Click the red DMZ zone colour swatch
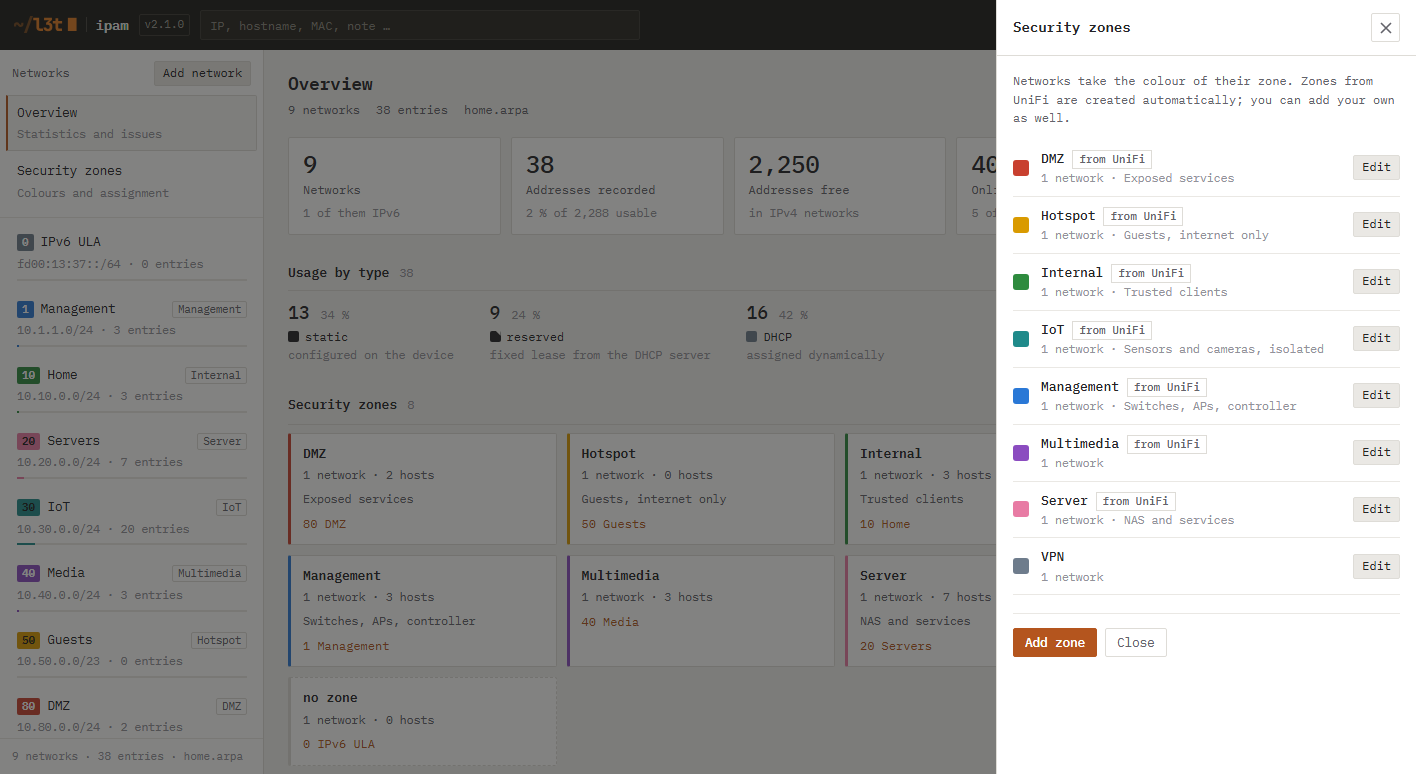 (1021, 168)
